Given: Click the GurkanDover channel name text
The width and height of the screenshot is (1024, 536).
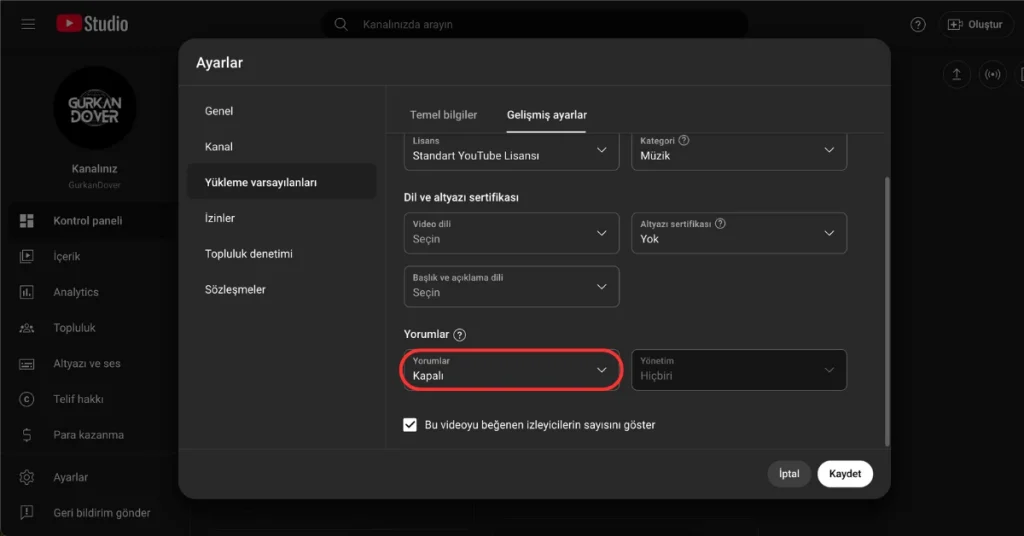Looking at the screenshot, I should pyautogui.click(x=95, y=185).
